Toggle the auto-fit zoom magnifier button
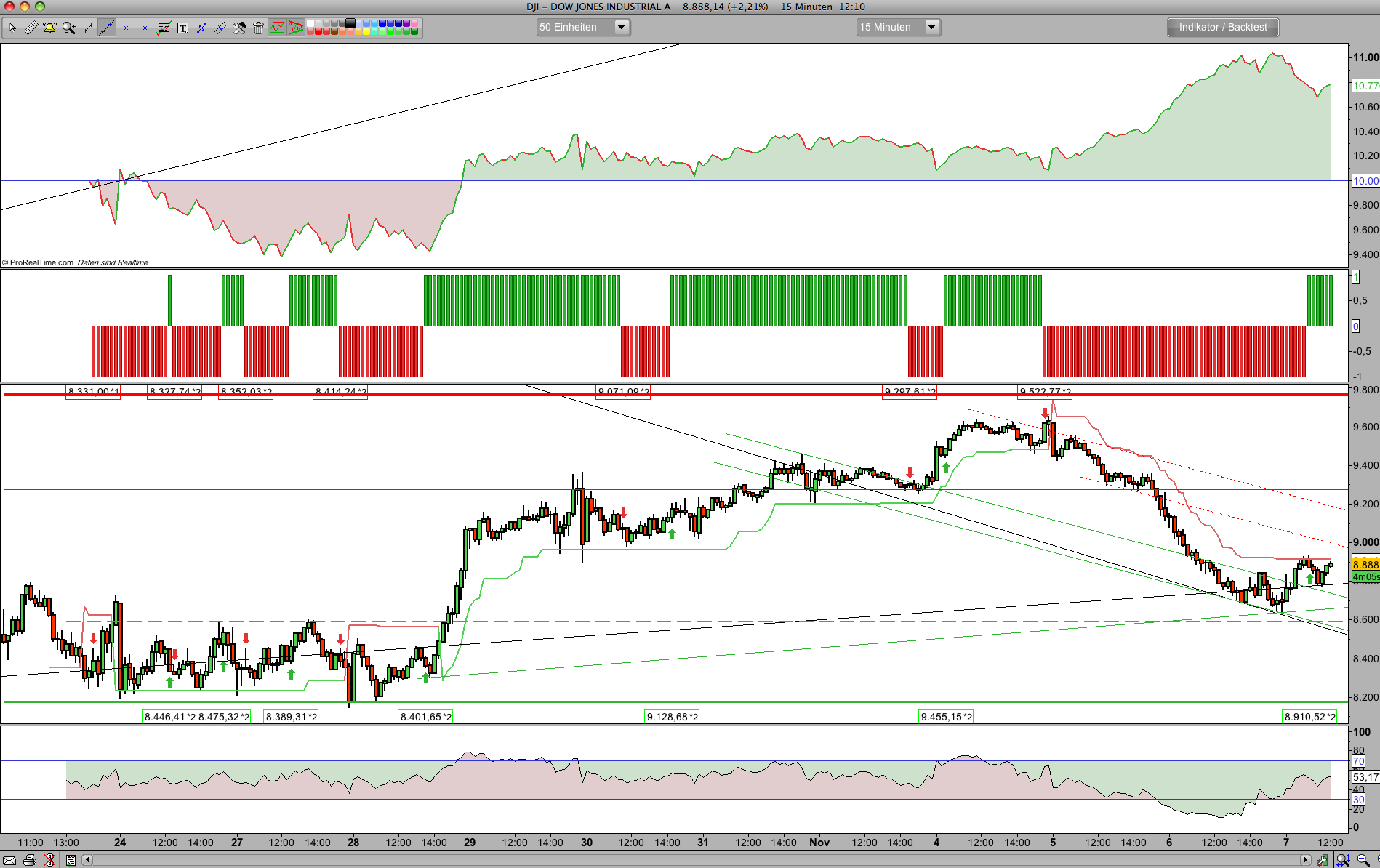This screenshot has height=868, width=1380. point(1343,860)
